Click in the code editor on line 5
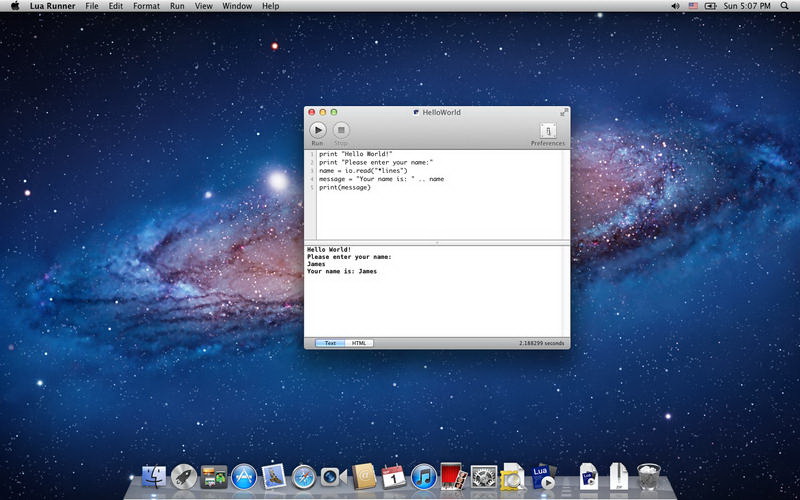Image resolution: width=800 pixels, height=500 pixels. tap(345, 187)
